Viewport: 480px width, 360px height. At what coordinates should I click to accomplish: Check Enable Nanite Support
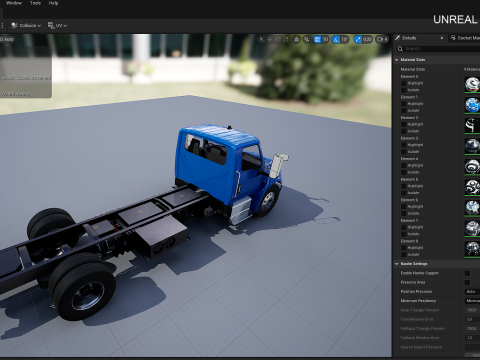pyautogui.click(x=467, y=273)
